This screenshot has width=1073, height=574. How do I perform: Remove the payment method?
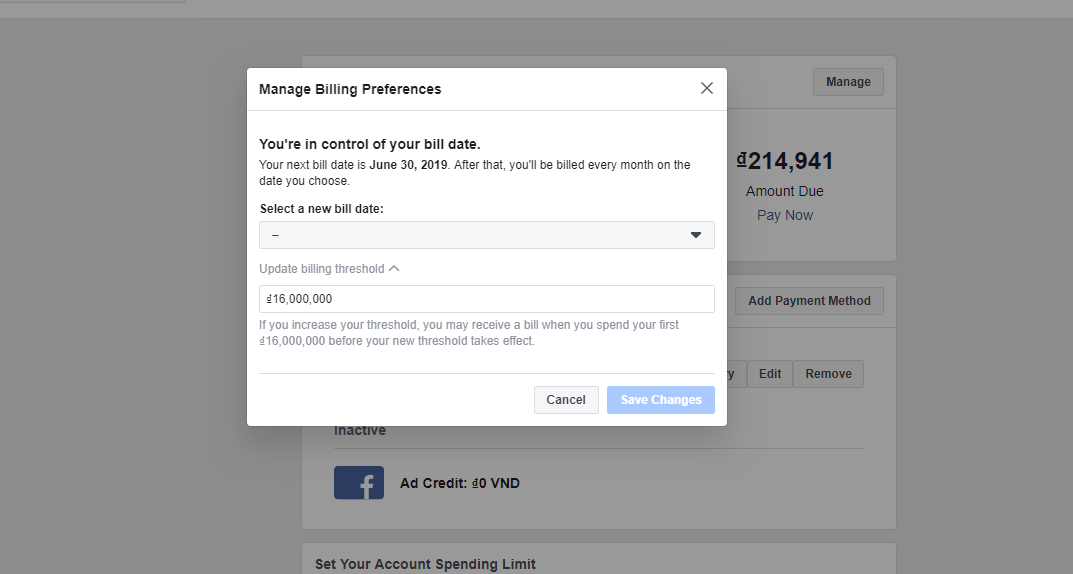tap(829, 374)
